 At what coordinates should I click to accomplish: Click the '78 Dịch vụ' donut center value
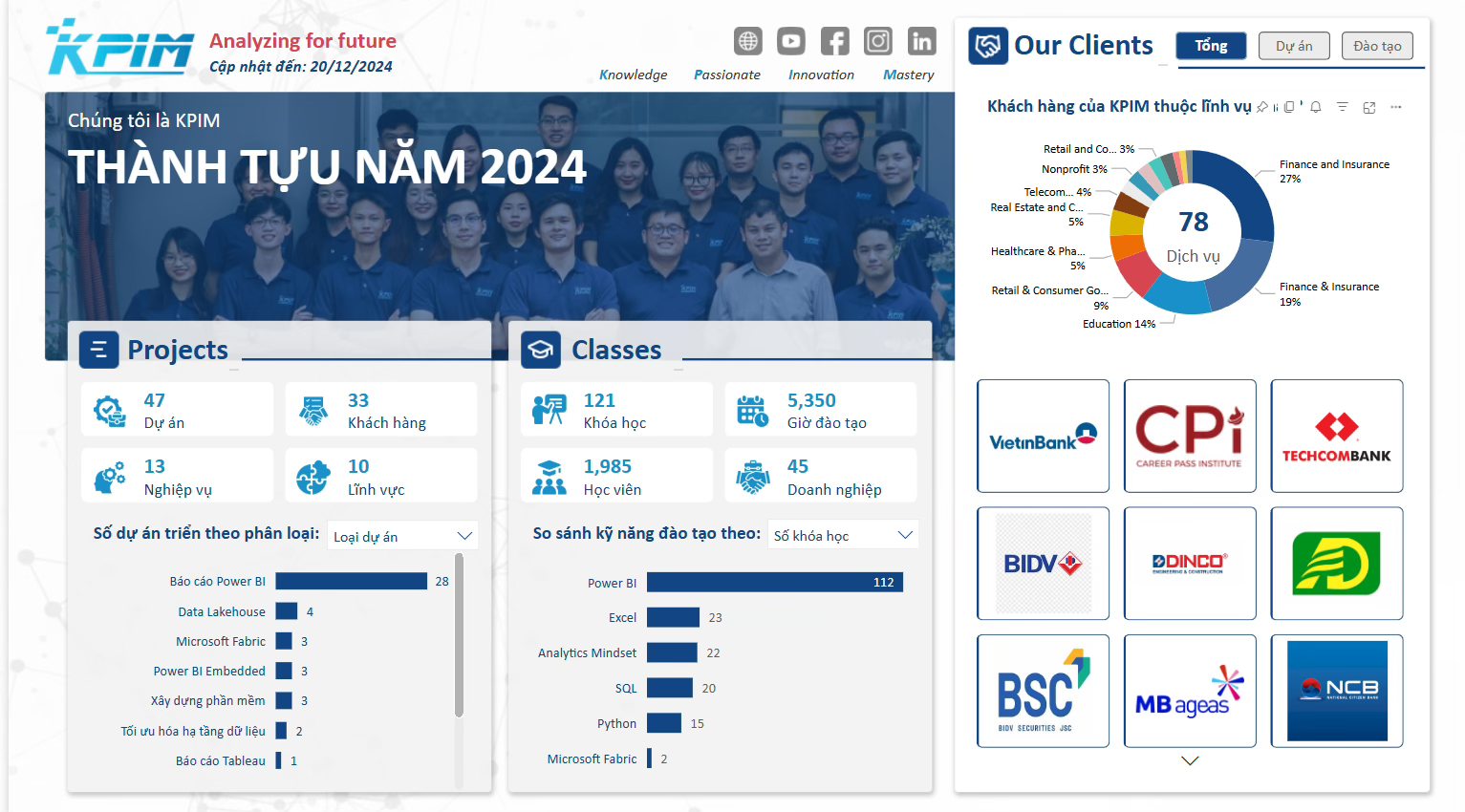click(1194, 236)
